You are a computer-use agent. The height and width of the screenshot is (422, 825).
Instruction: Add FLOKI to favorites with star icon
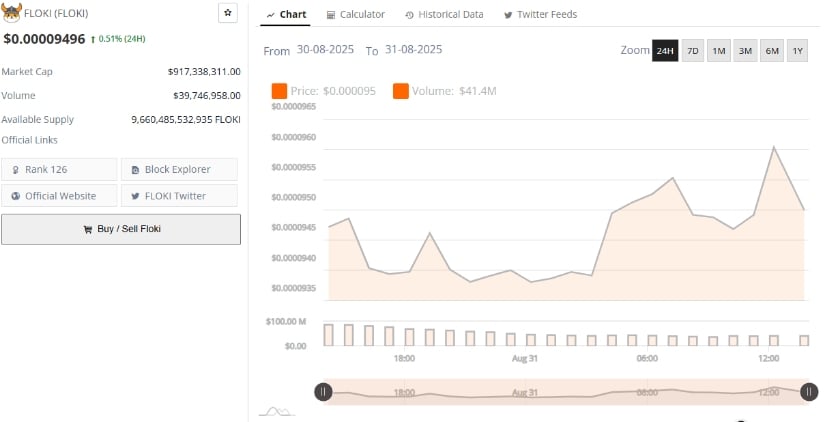[228, 13]
